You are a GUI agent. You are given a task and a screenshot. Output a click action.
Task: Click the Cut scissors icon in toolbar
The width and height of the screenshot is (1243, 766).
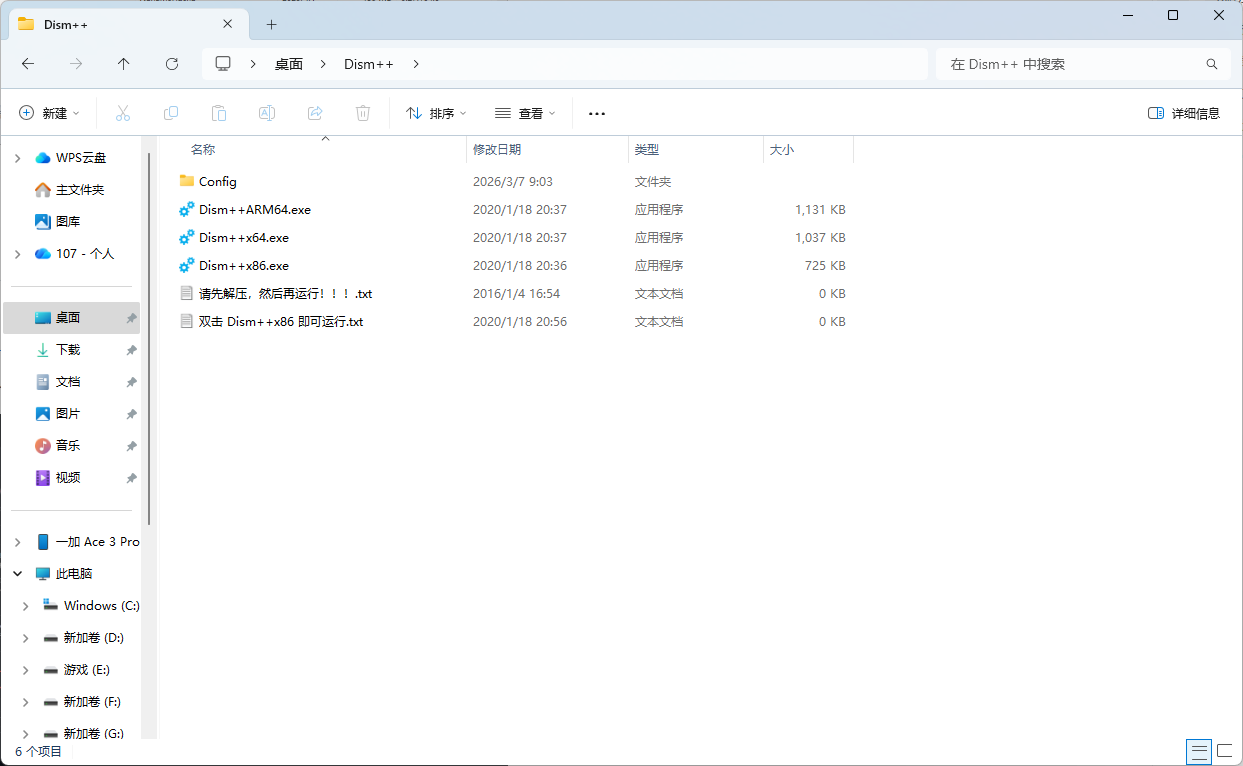[123, 114]
